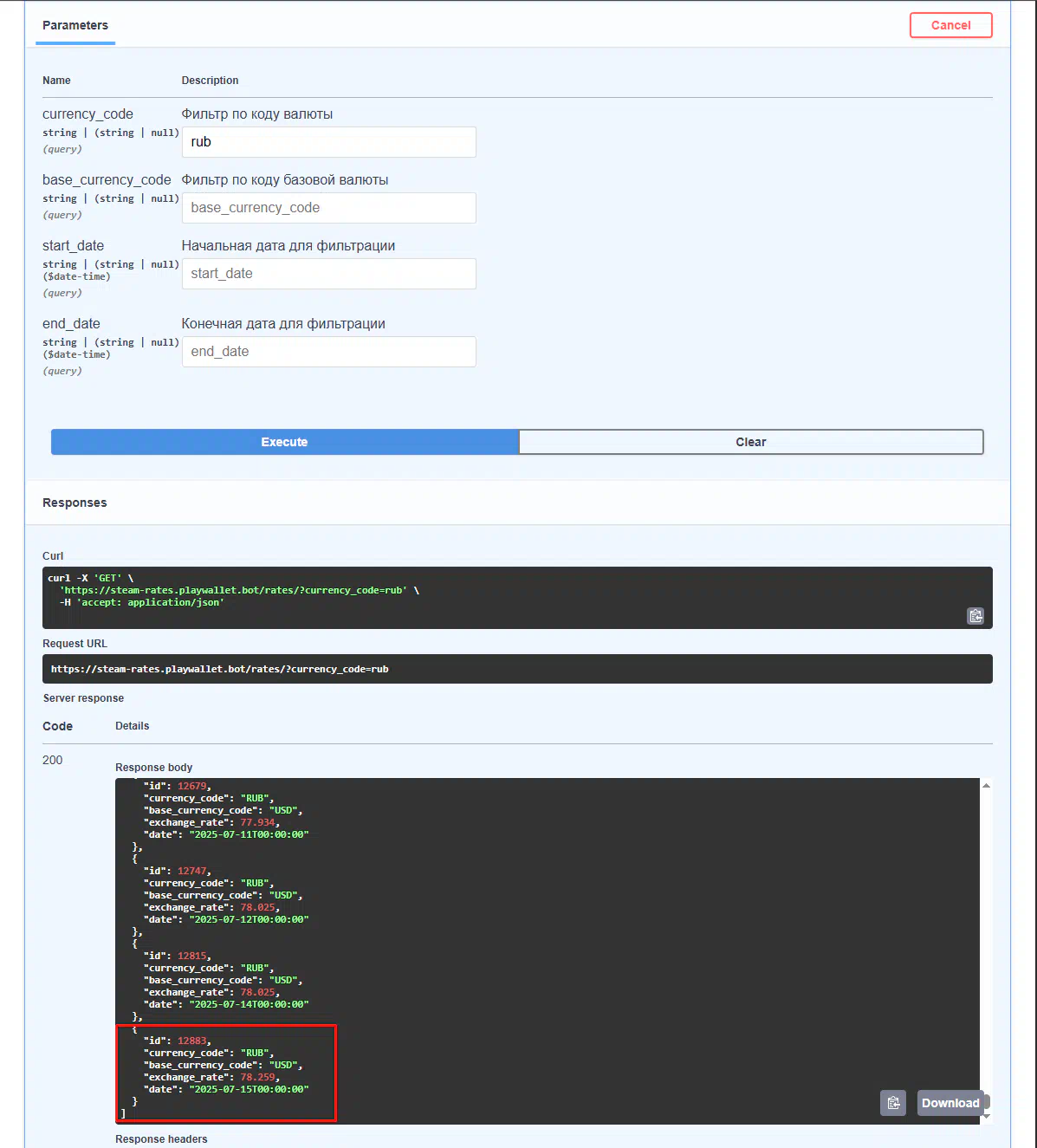
Task: Click the Name column header
Action: [x=56, y=81]
